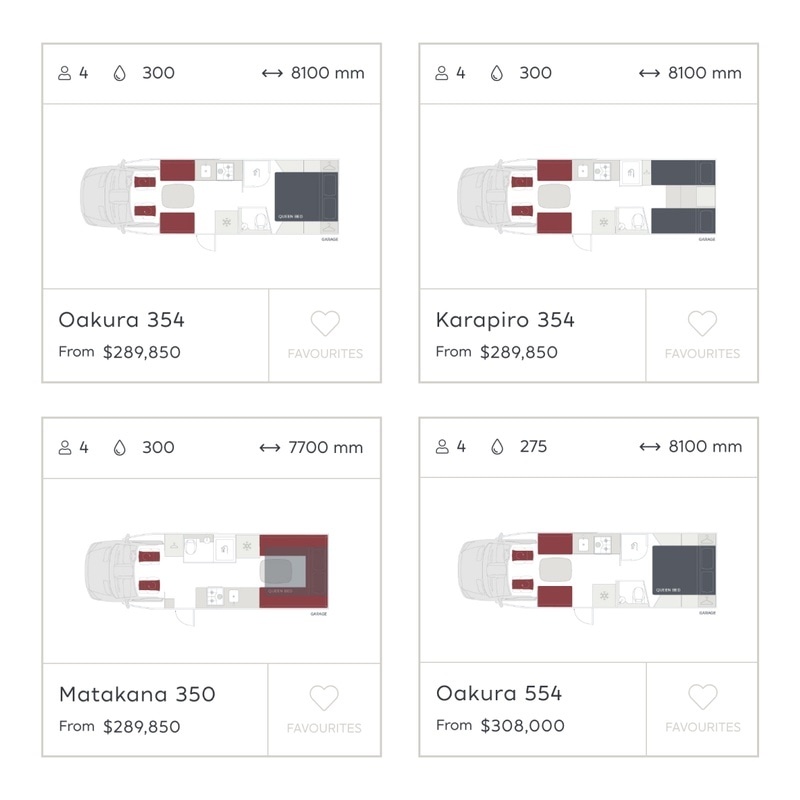Open the Karapiro 354 title link
This screenshot has height=800, width=800.
[505, 320]
